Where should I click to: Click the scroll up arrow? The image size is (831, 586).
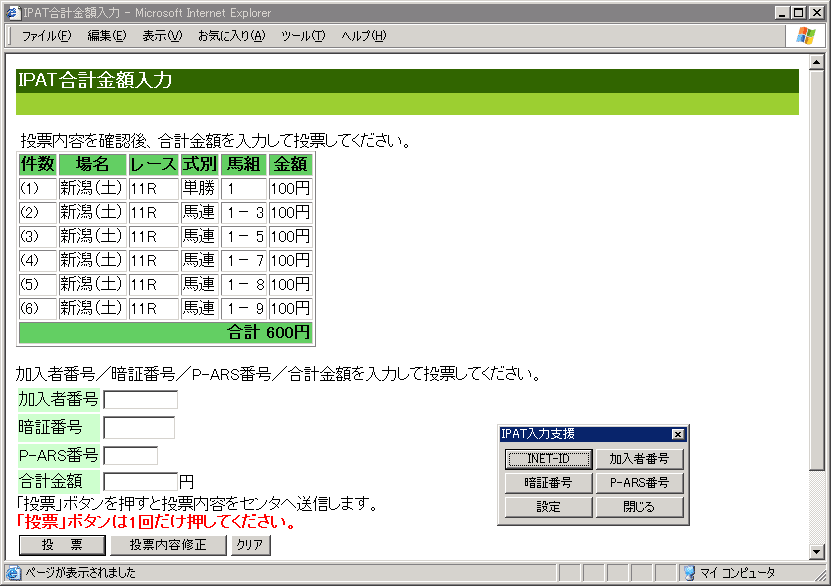pyautogui.click(x=817, y=63)
